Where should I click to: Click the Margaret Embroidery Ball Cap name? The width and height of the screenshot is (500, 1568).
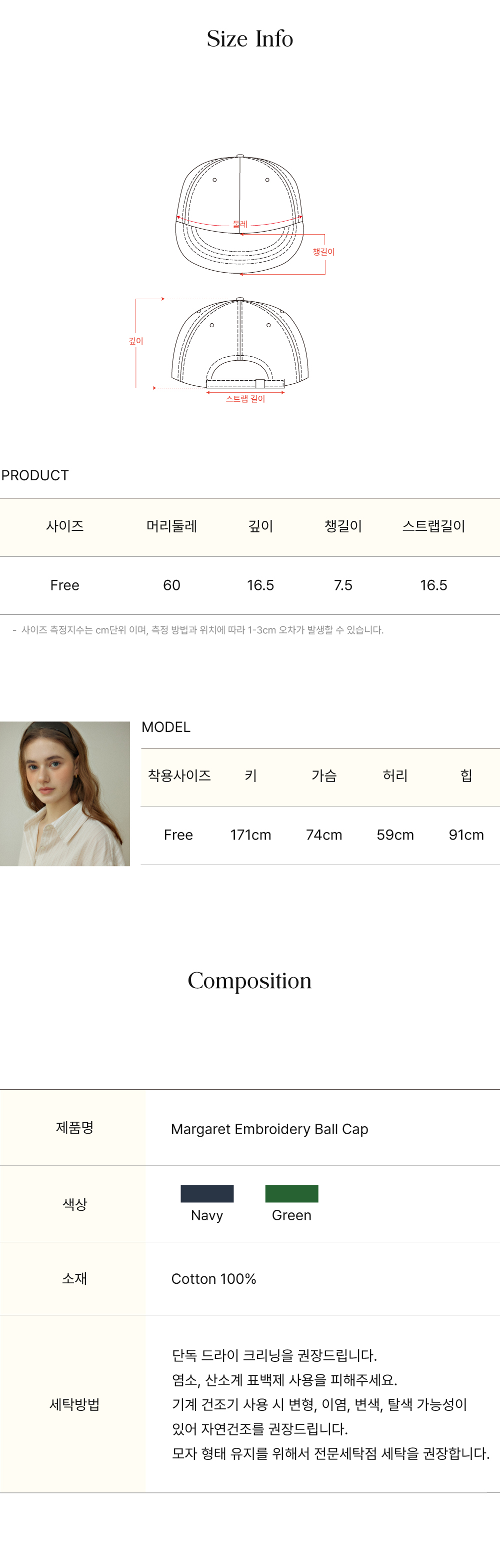269,1129
